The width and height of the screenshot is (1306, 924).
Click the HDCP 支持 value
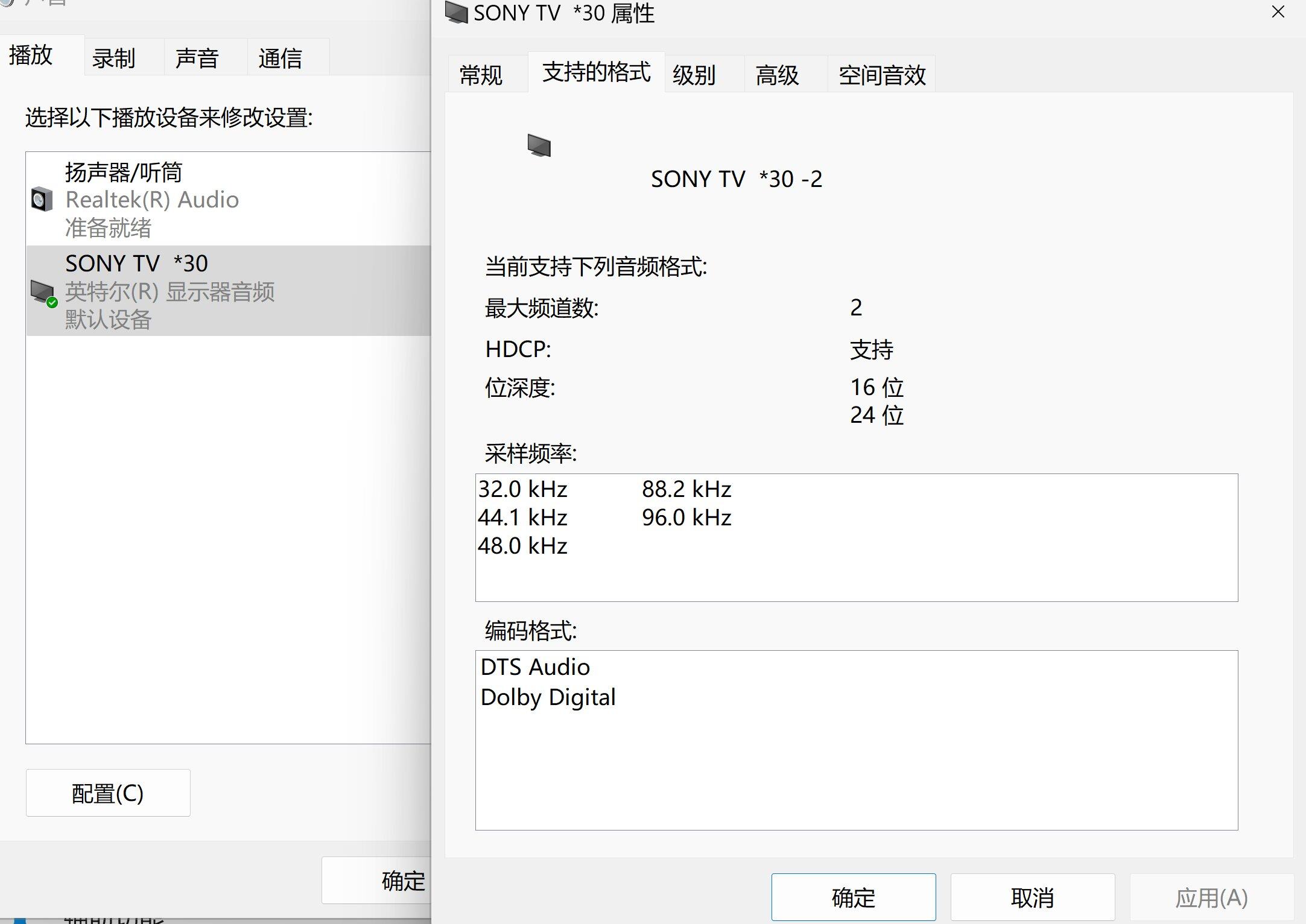[872, 350]
